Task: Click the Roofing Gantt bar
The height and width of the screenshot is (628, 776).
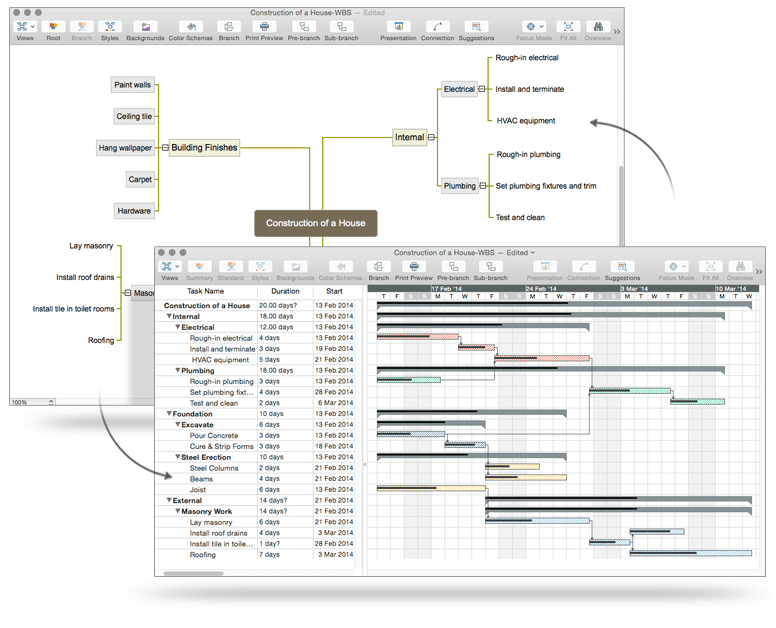Action: (x=691, y=553)
